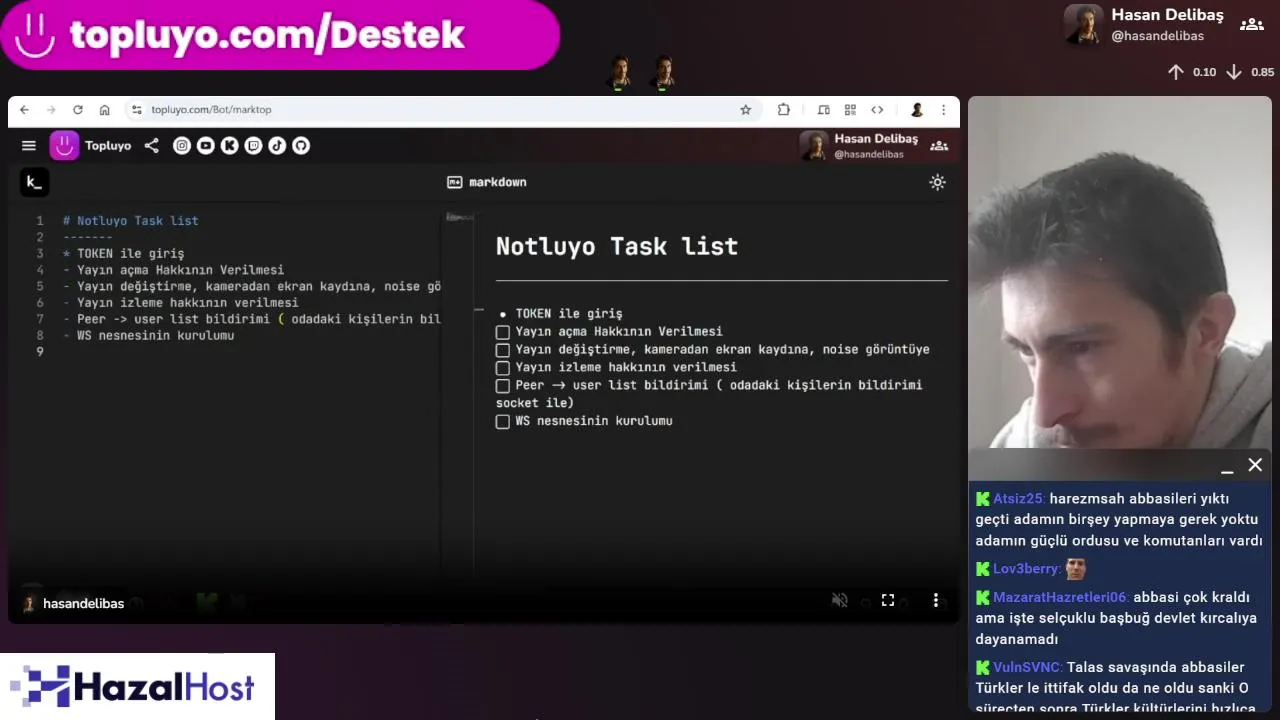This screenshot has width=1280, height=720.
Task: Open the Kick social icon
Action: (229, 146)
